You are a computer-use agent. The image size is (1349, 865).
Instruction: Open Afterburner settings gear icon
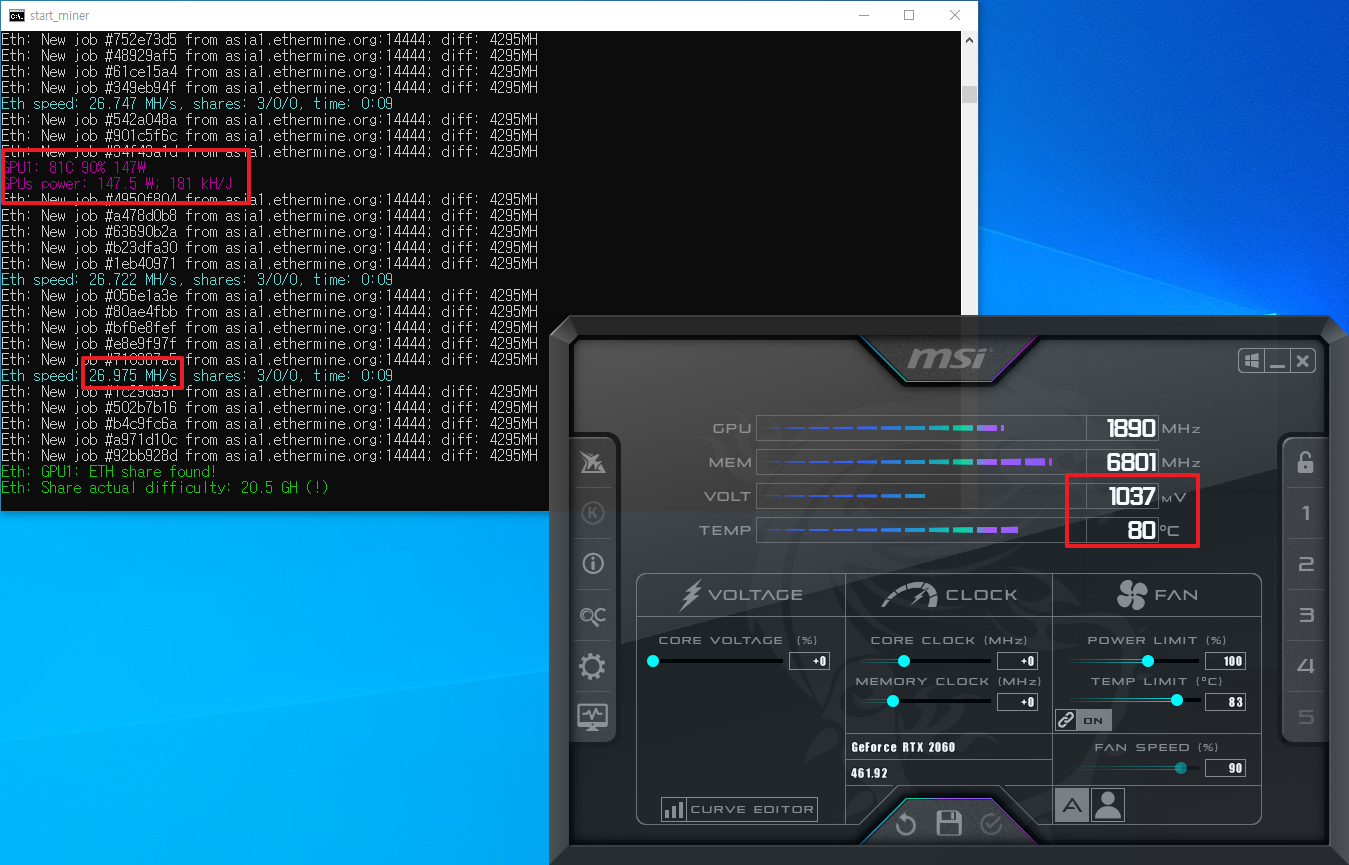tap(593, 666)
